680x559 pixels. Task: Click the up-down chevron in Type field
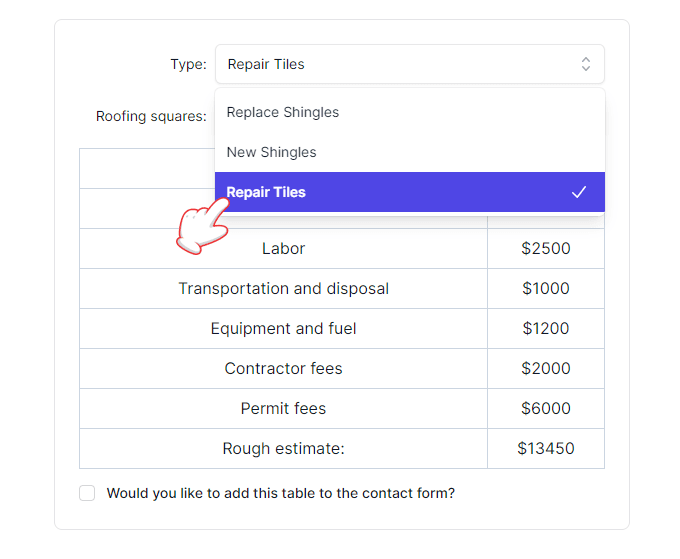click(x=586, y=64)
